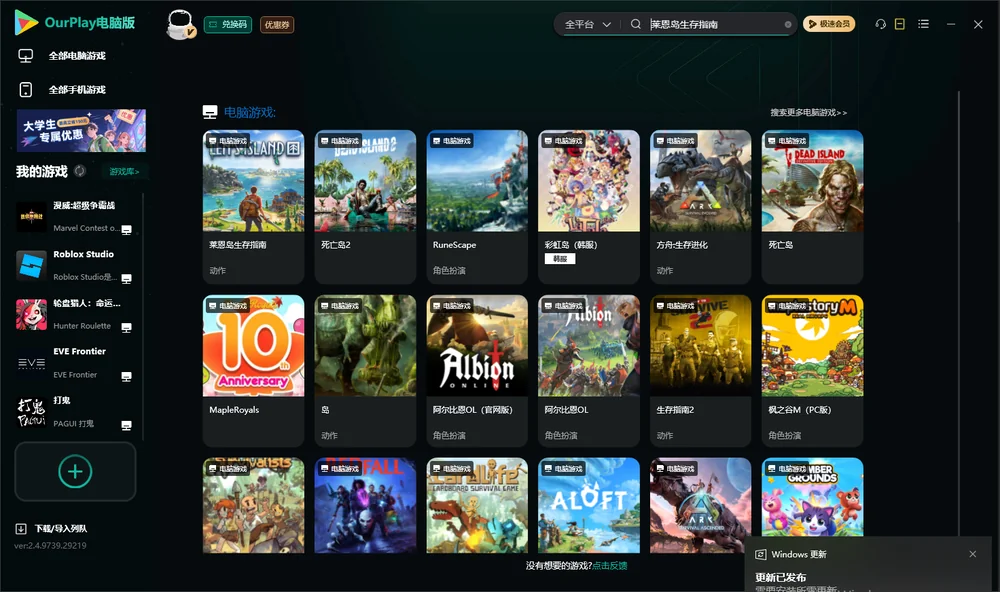
Task: Click the add game plus button
Action: coord(75,472)
